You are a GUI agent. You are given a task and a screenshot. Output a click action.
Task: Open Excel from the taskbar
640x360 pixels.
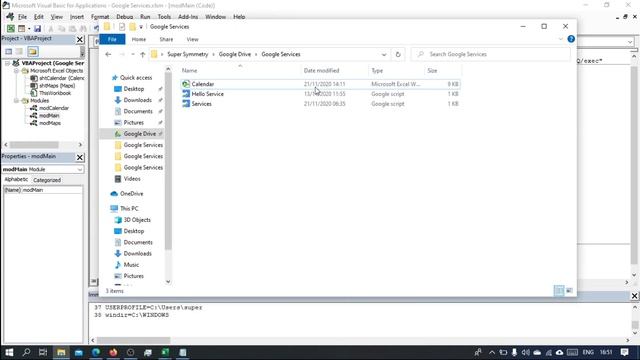tap(165, 352)
